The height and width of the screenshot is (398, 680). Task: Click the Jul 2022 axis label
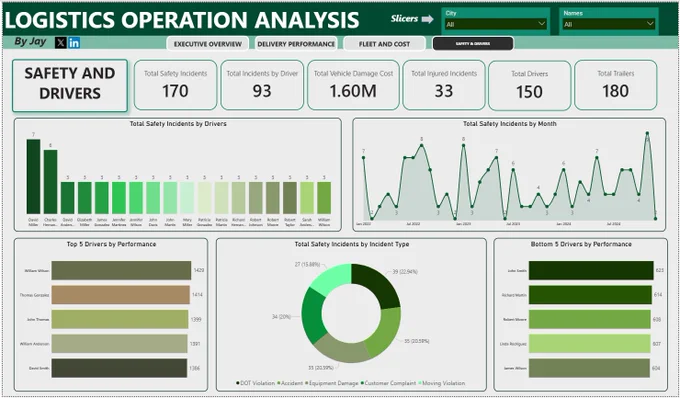tap(413, 224)
